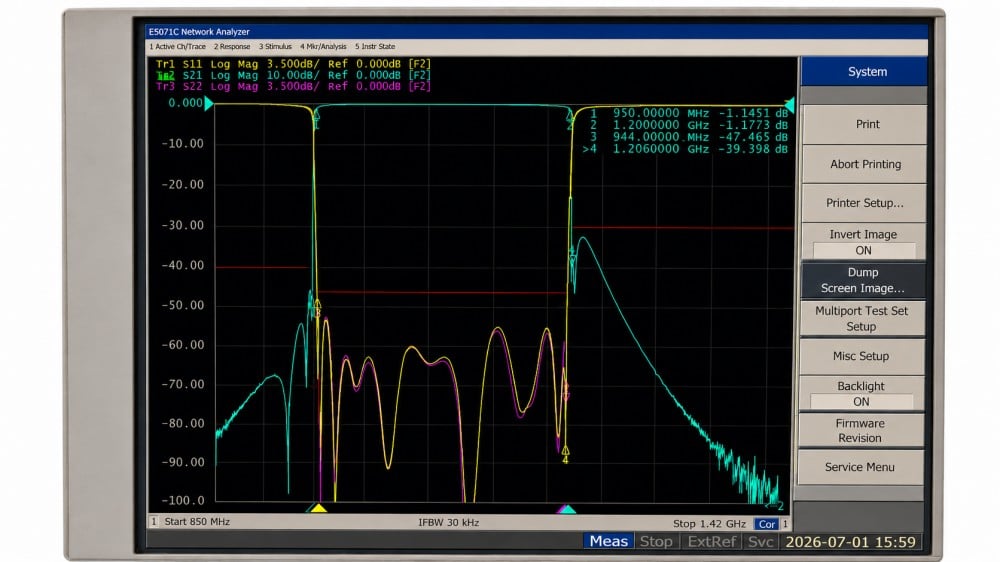
Task: Click the E5071C Network Analyzer title bar
Action: tap(536, 31)
